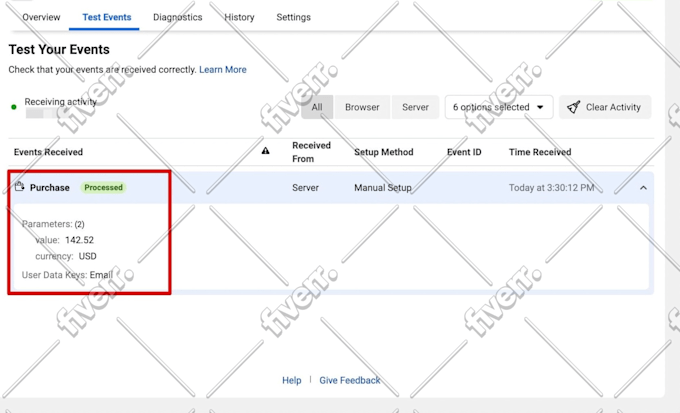Click the Purchase event shopping bag icon
The height and width of the screenshot is (413, 680).
click(20, 187)
